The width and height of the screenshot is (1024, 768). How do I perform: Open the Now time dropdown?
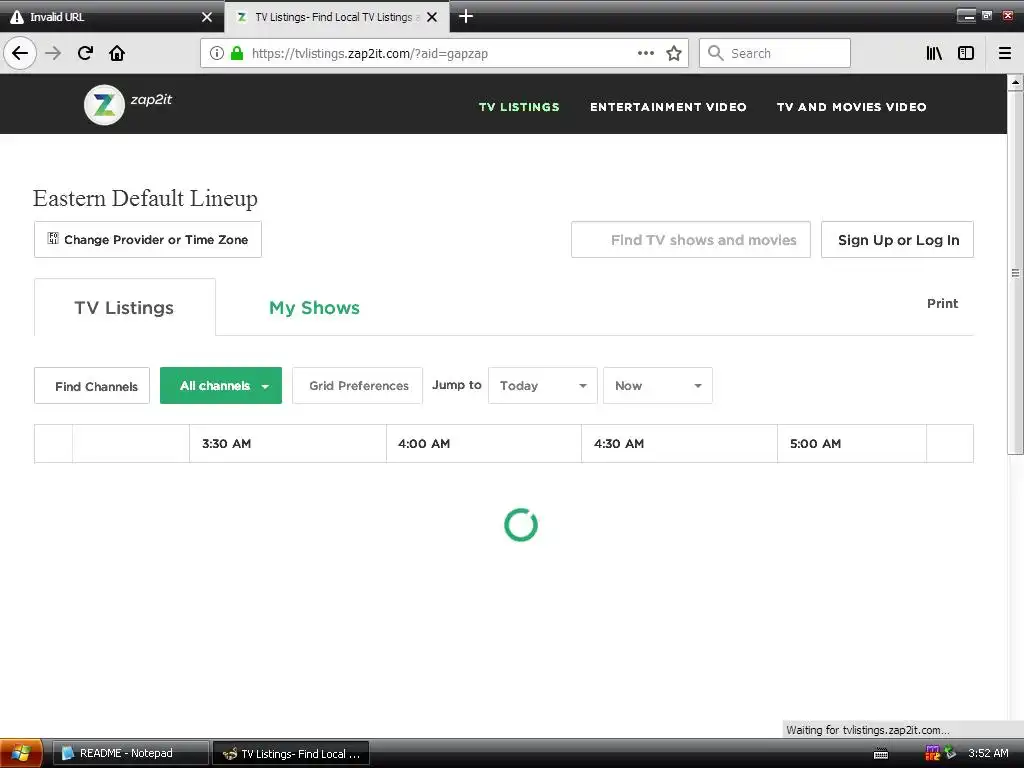(x=658, y=386)
